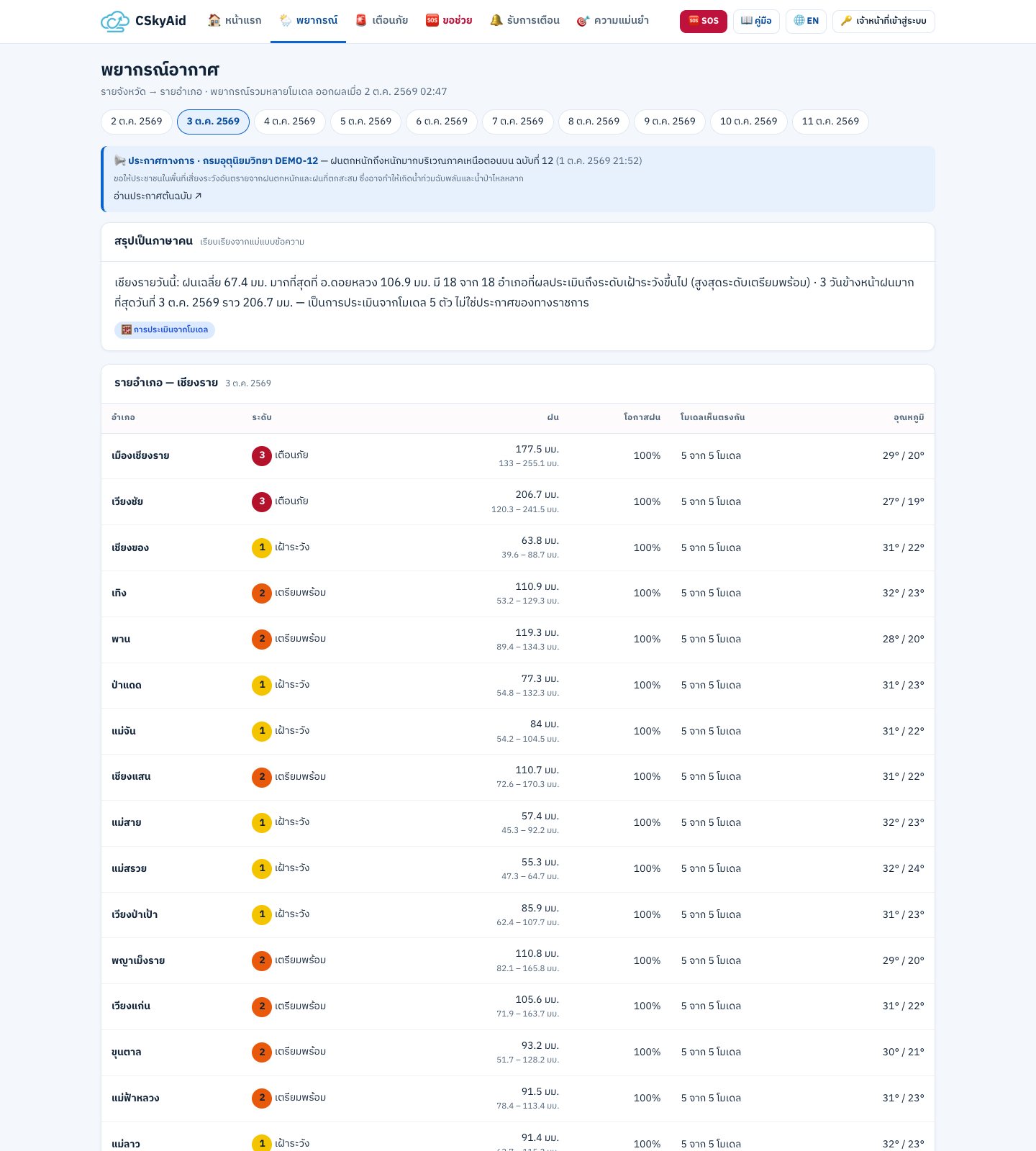Open the ความแม่นยำ accuracy page
This screenshot has width=1036, height=1151.
(613, 21)
